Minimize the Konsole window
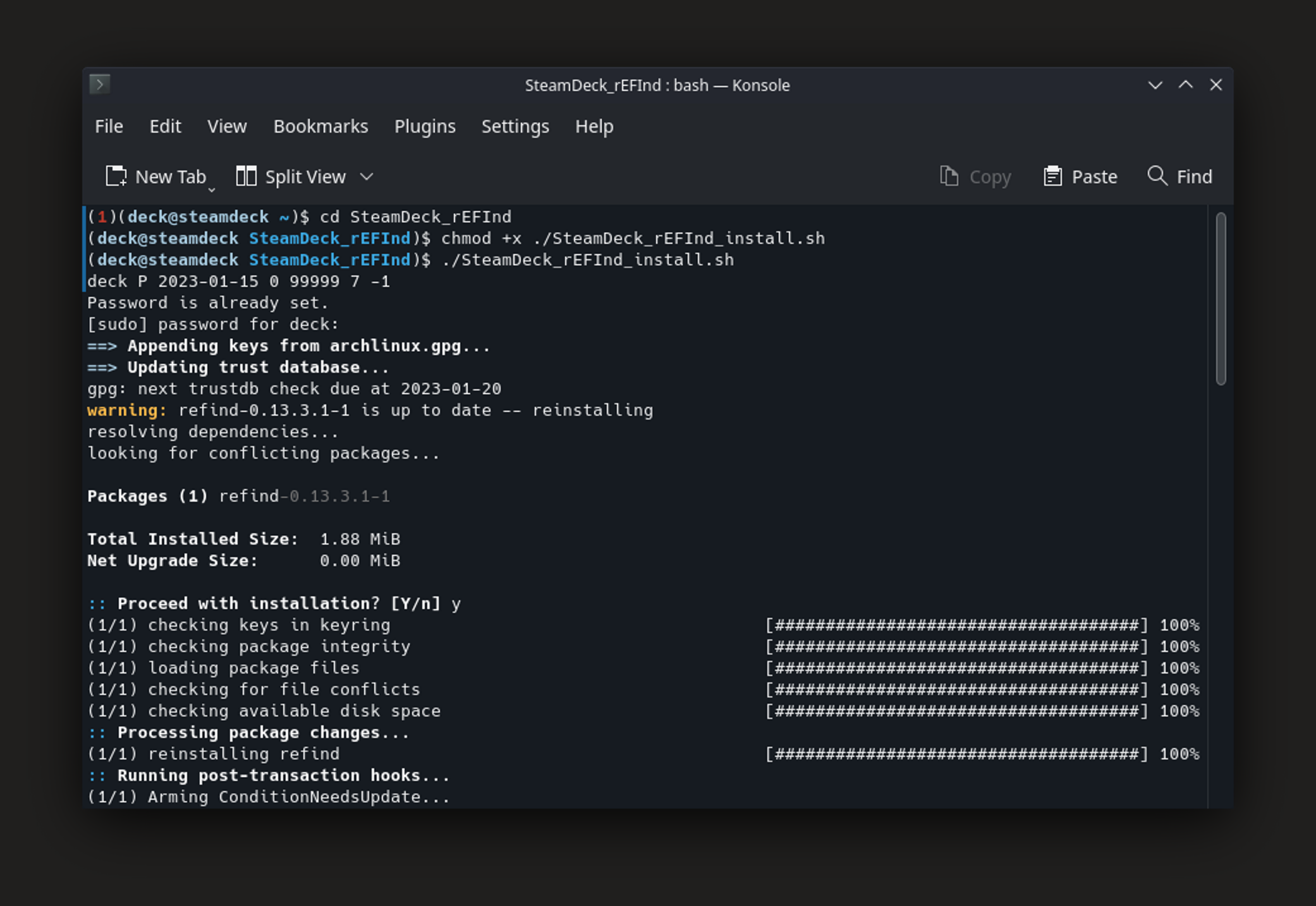The width and height of the screenshot is (1316, 906). [x=1155, y=85]
